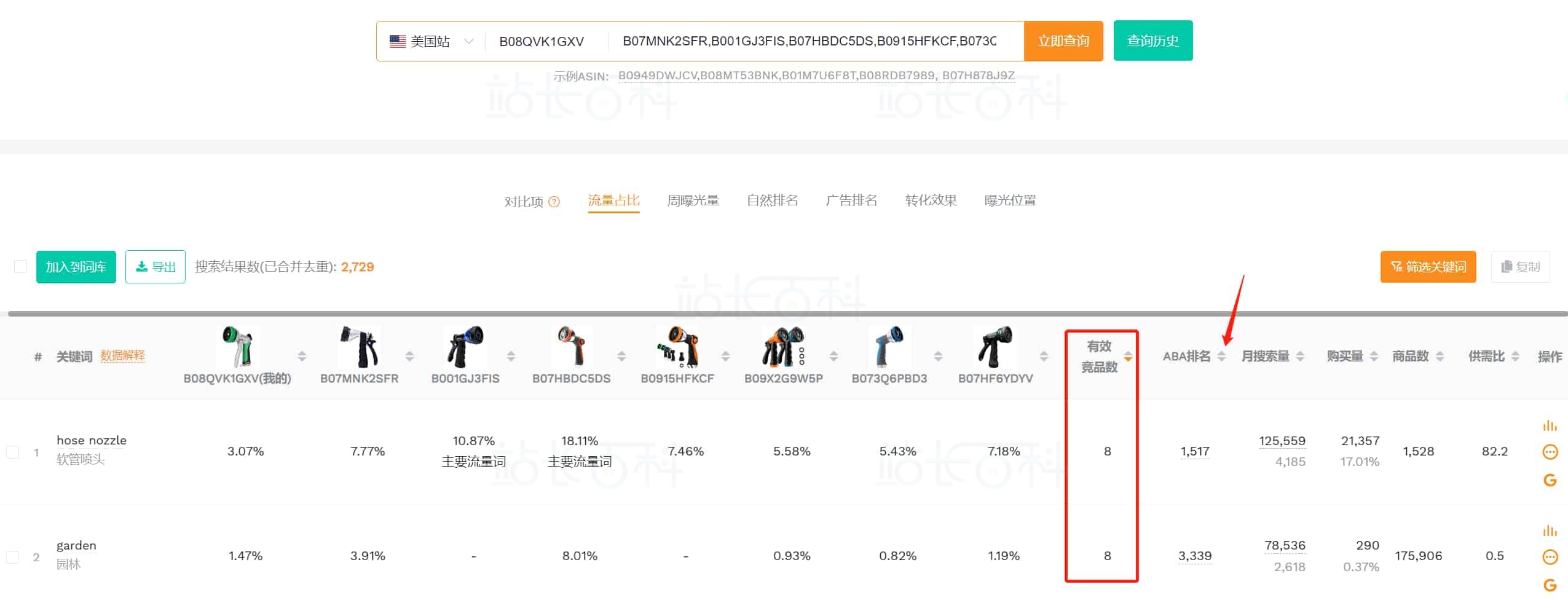Viewport: 1568px width, 608px height.
Task: Open 查询历史 query history
Action: tap(1152, 41)
